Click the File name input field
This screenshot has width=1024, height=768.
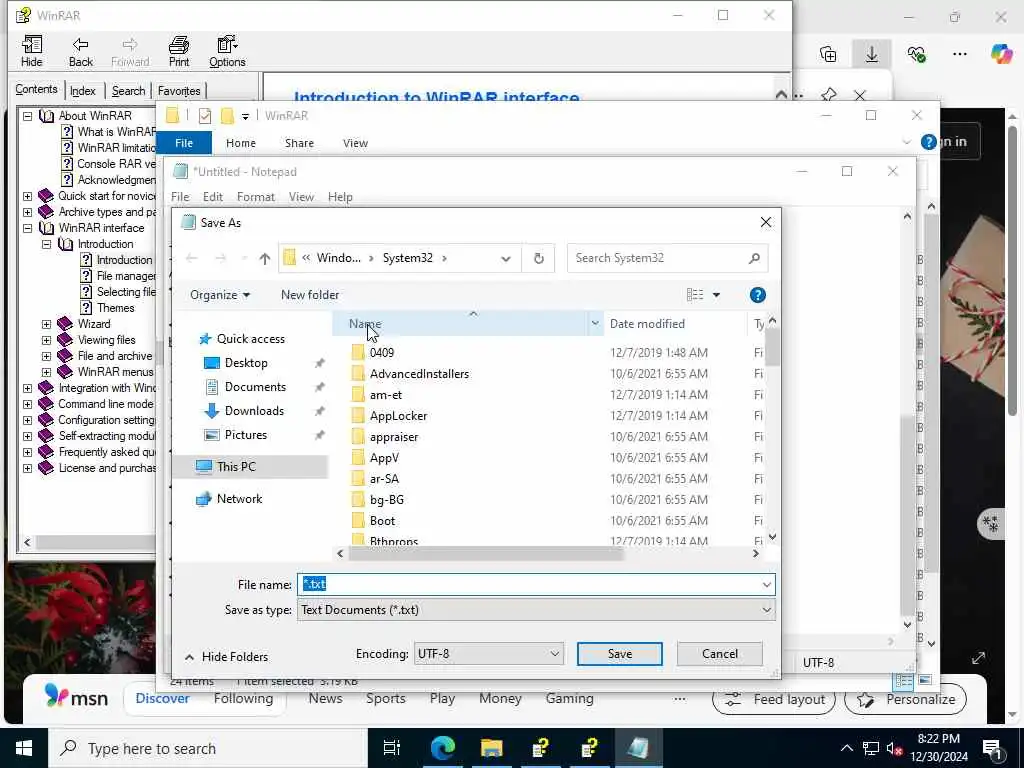(536, 584)
